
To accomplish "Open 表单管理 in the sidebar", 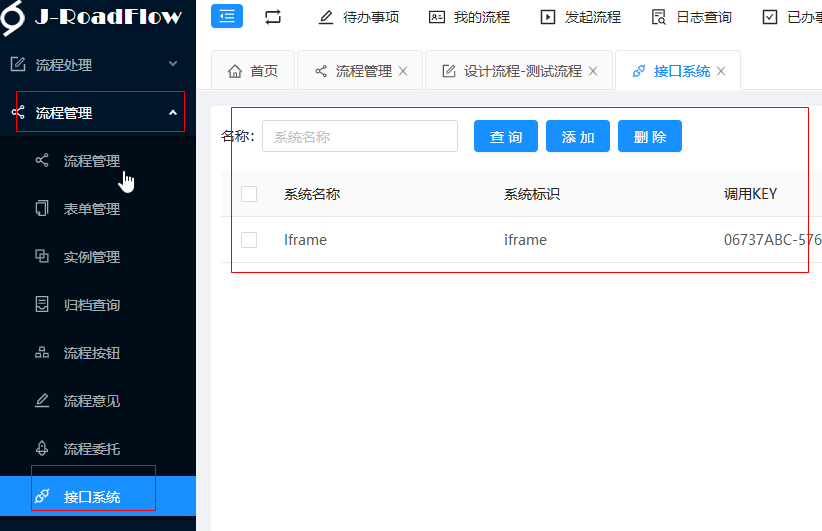I will [91, 209].
